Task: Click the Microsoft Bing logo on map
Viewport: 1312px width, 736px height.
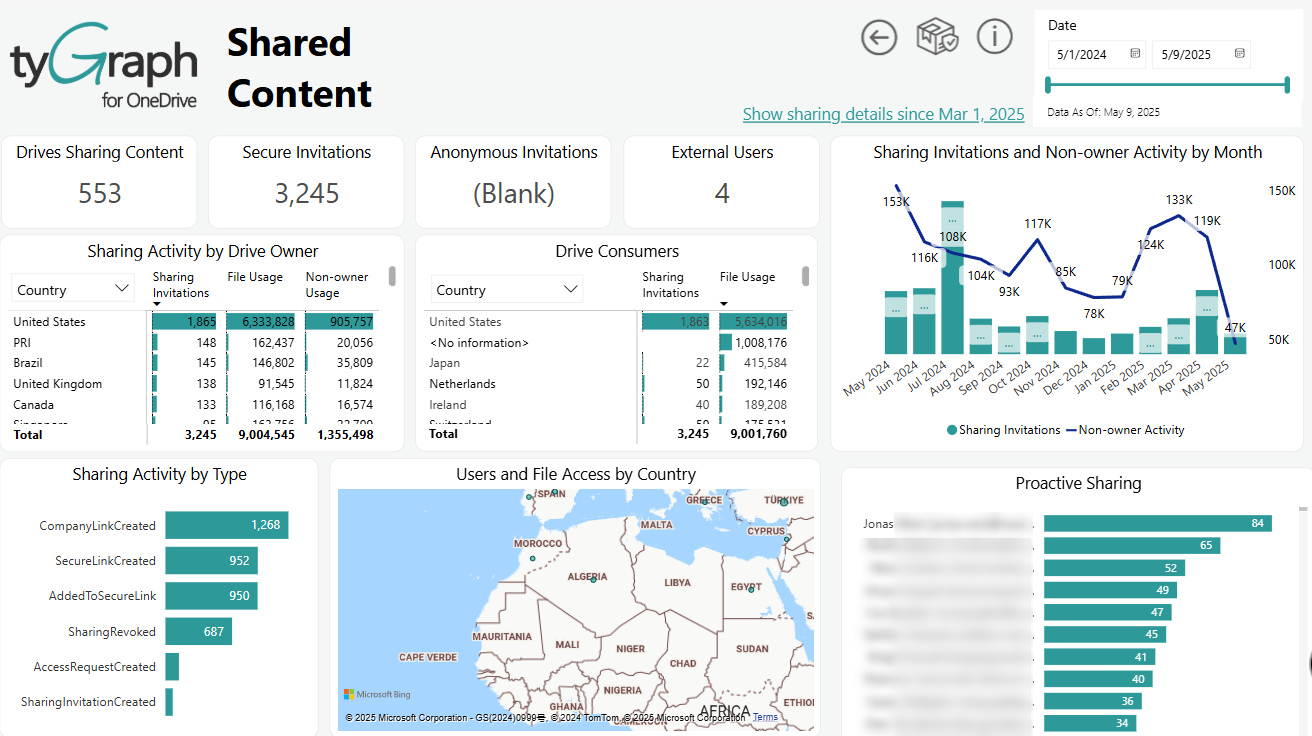Action: (x=377, y=694)
